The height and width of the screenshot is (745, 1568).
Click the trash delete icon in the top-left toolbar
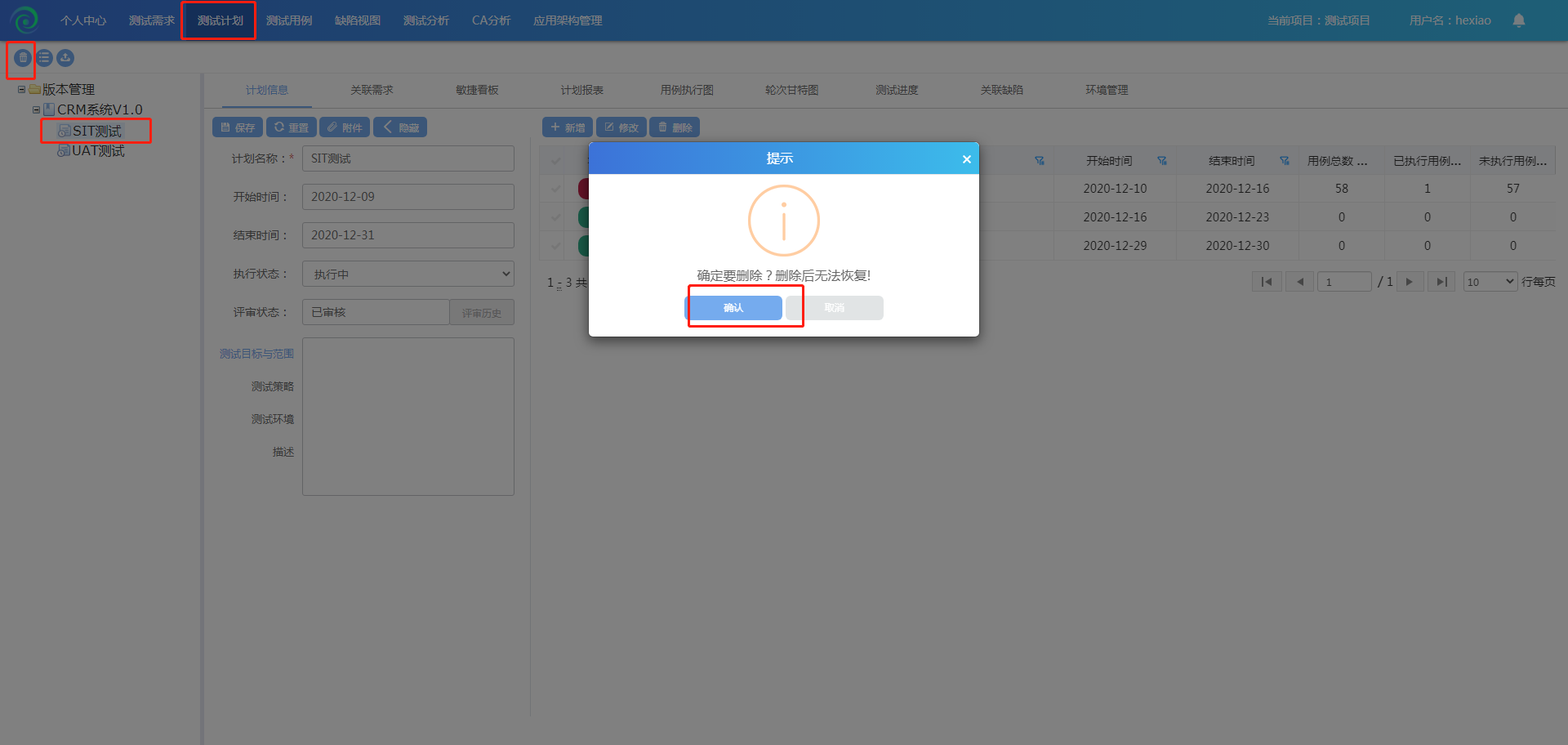click(x=23, y=58)
